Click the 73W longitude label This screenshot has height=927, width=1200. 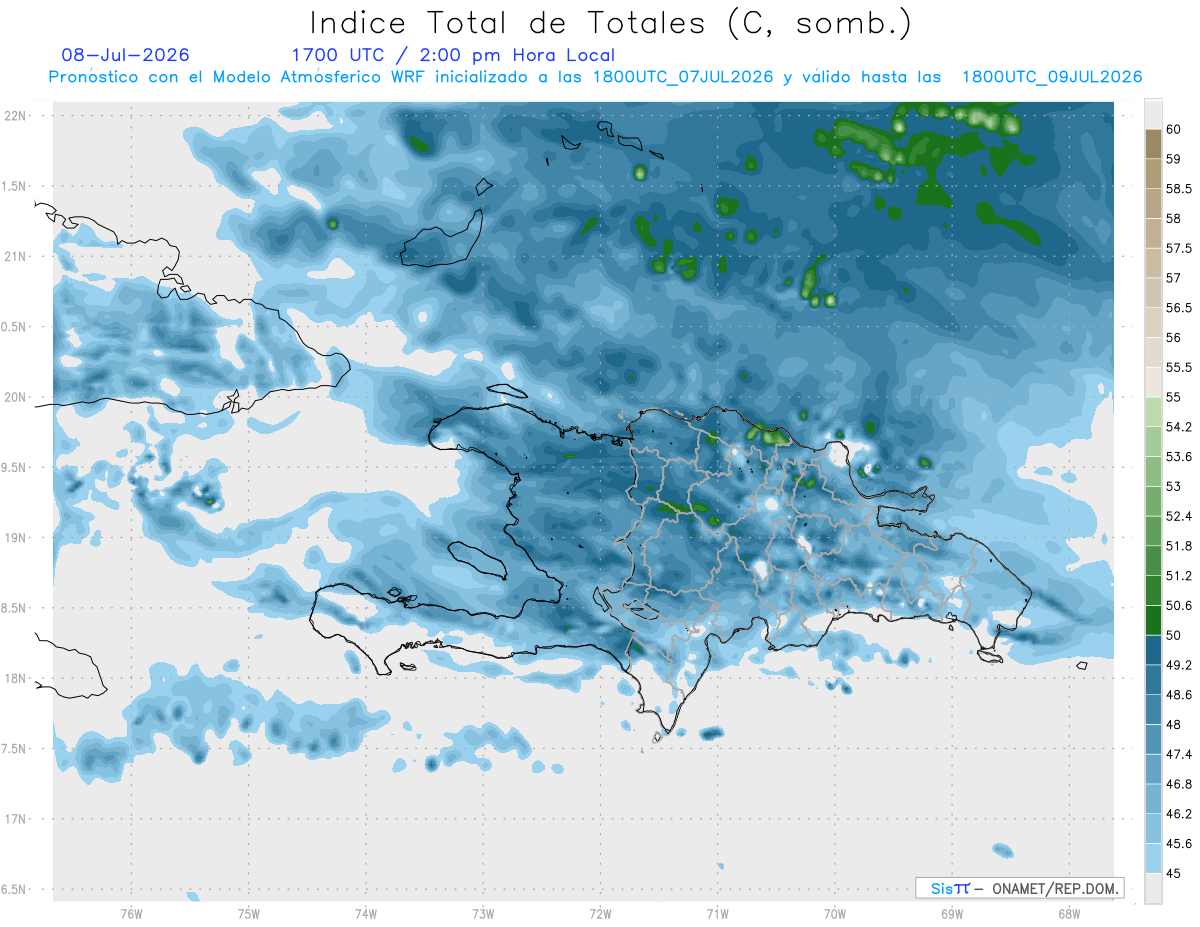pyautogui.click(x=483, y=912)
